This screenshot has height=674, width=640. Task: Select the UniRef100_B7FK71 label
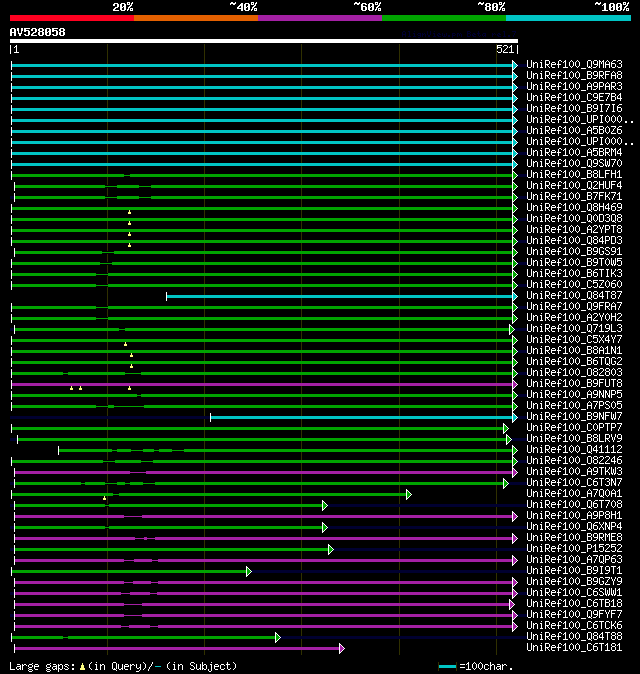click(x=574, y=196)
